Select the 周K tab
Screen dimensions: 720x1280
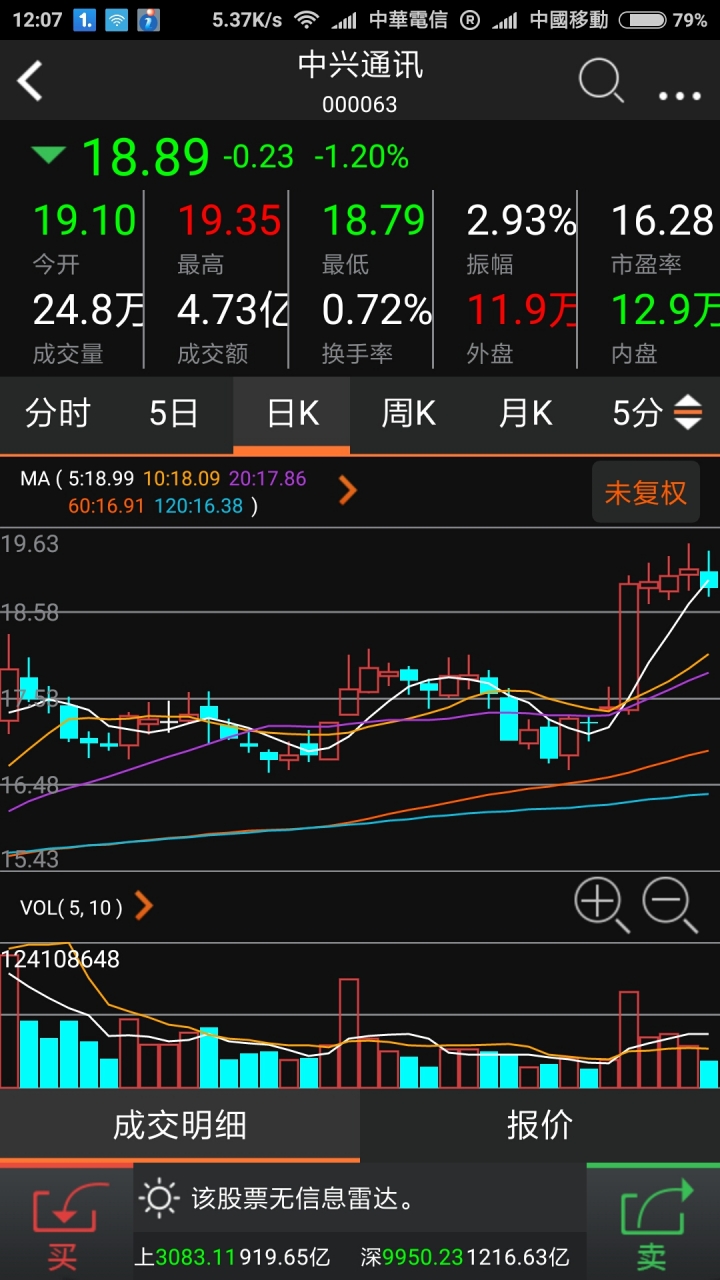408,413
